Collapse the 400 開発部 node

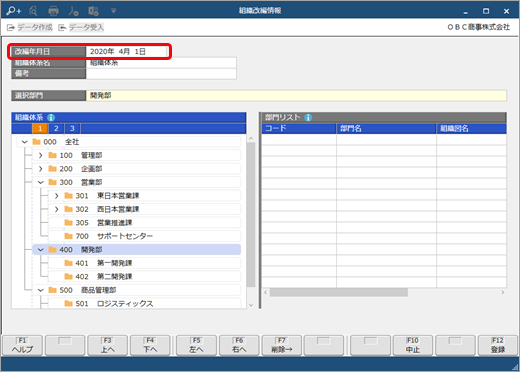(x=40, y=250)
